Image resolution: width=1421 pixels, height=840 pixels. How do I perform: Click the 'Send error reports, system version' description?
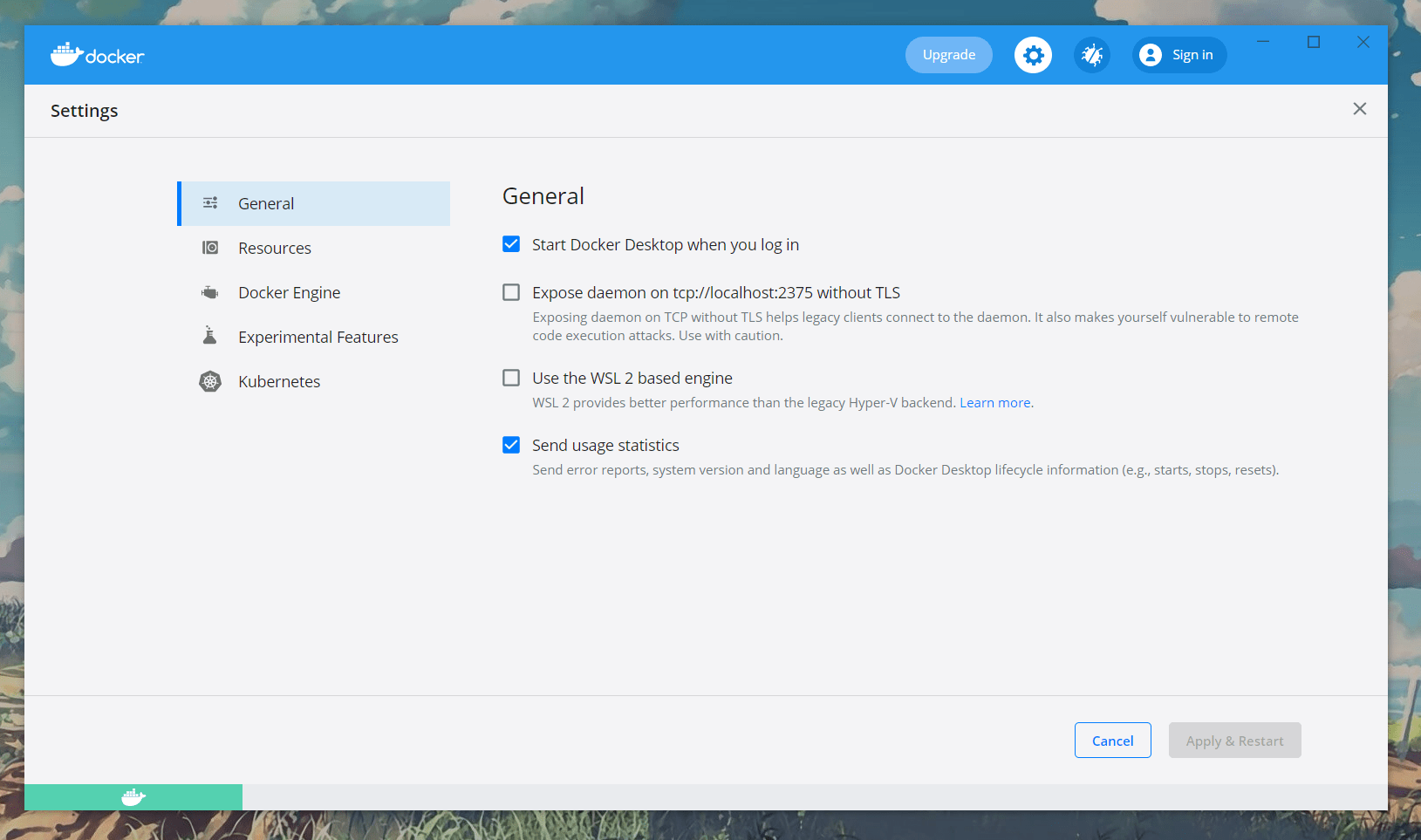[905, 470]
